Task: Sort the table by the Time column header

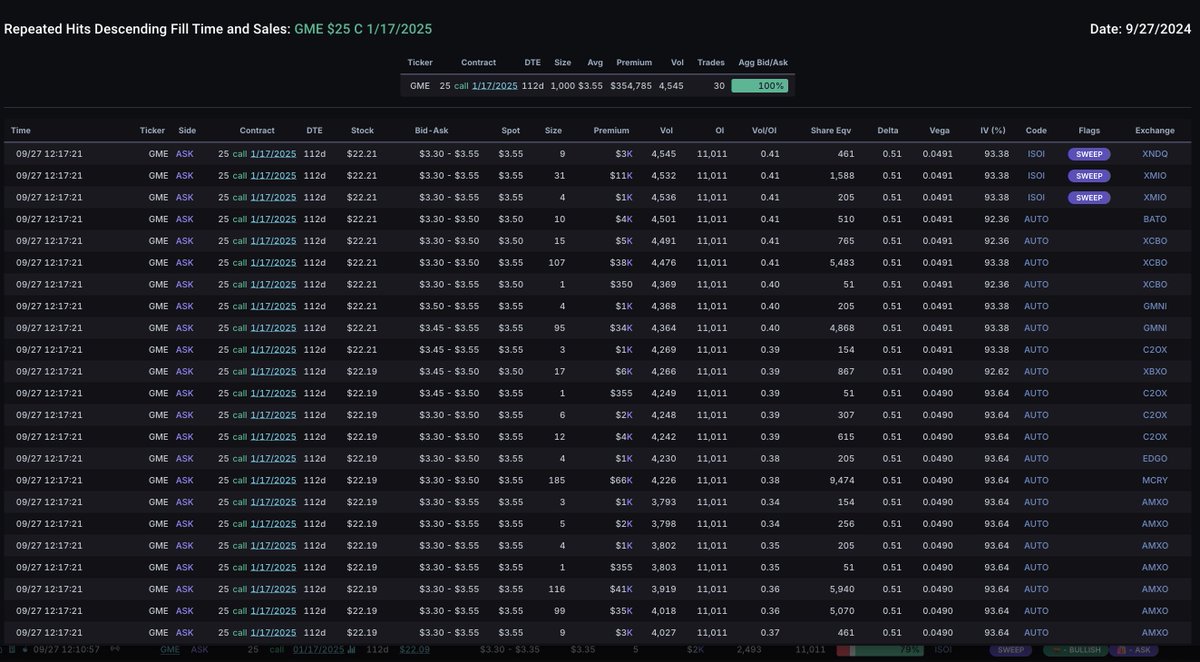Action: (x=21, y=130)
